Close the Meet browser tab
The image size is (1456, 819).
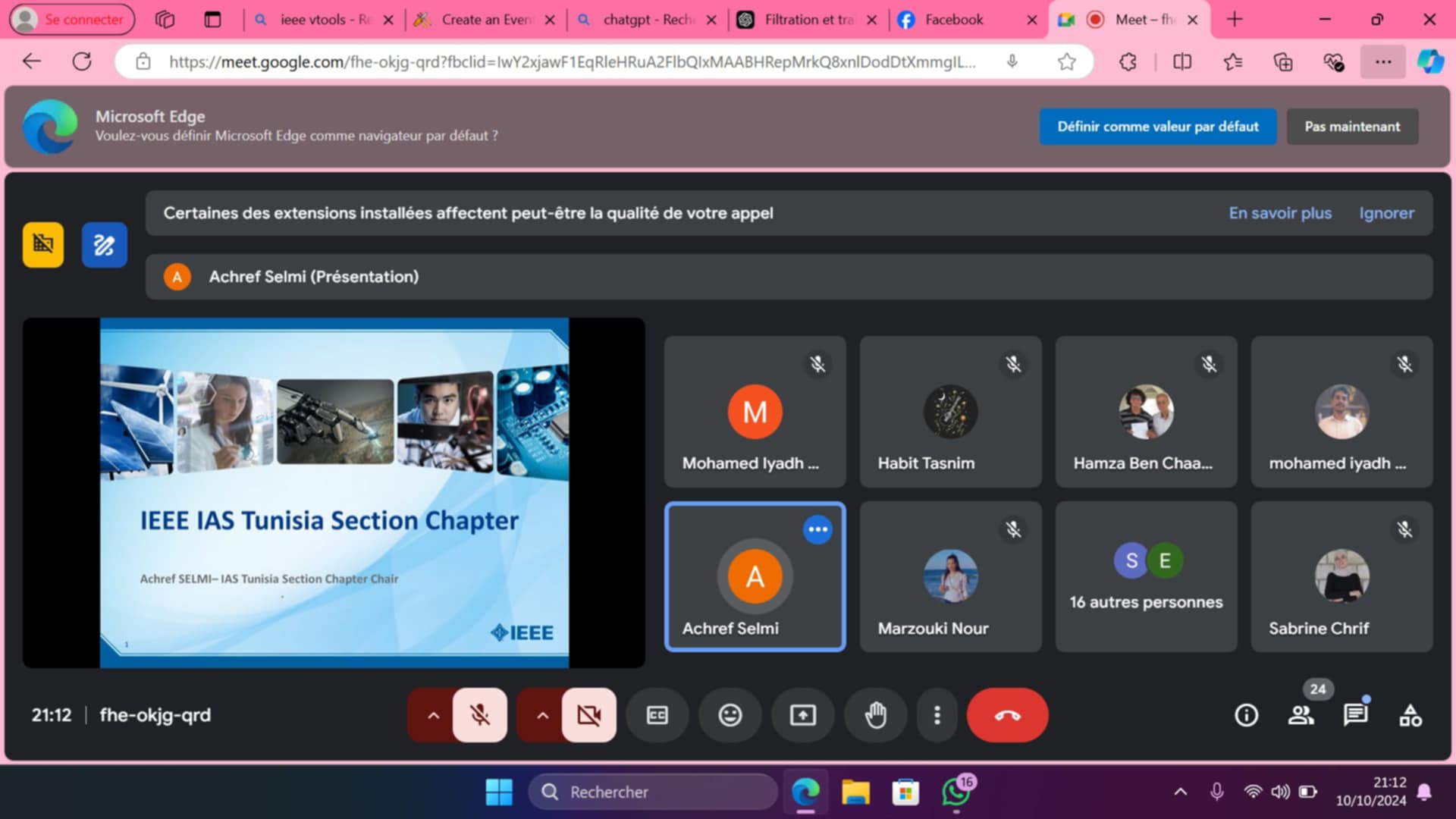1192,20
